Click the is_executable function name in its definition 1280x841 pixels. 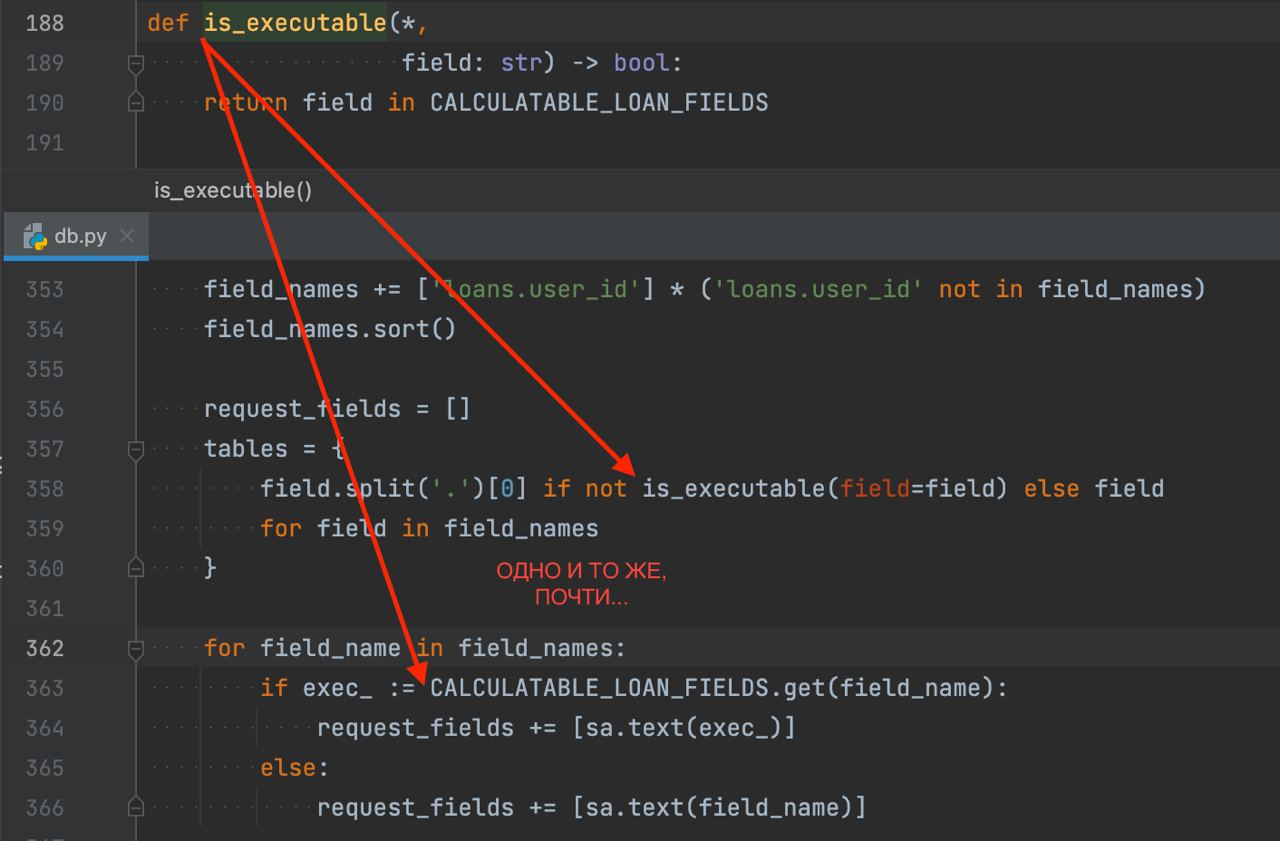click(295, 23)
